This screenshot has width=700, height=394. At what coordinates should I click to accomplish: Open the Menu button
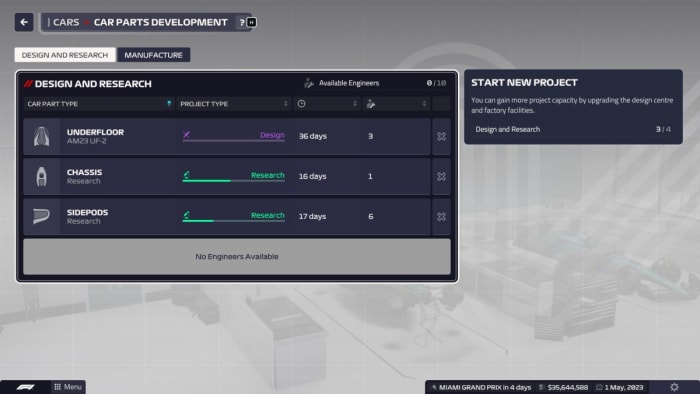point(68,387)
